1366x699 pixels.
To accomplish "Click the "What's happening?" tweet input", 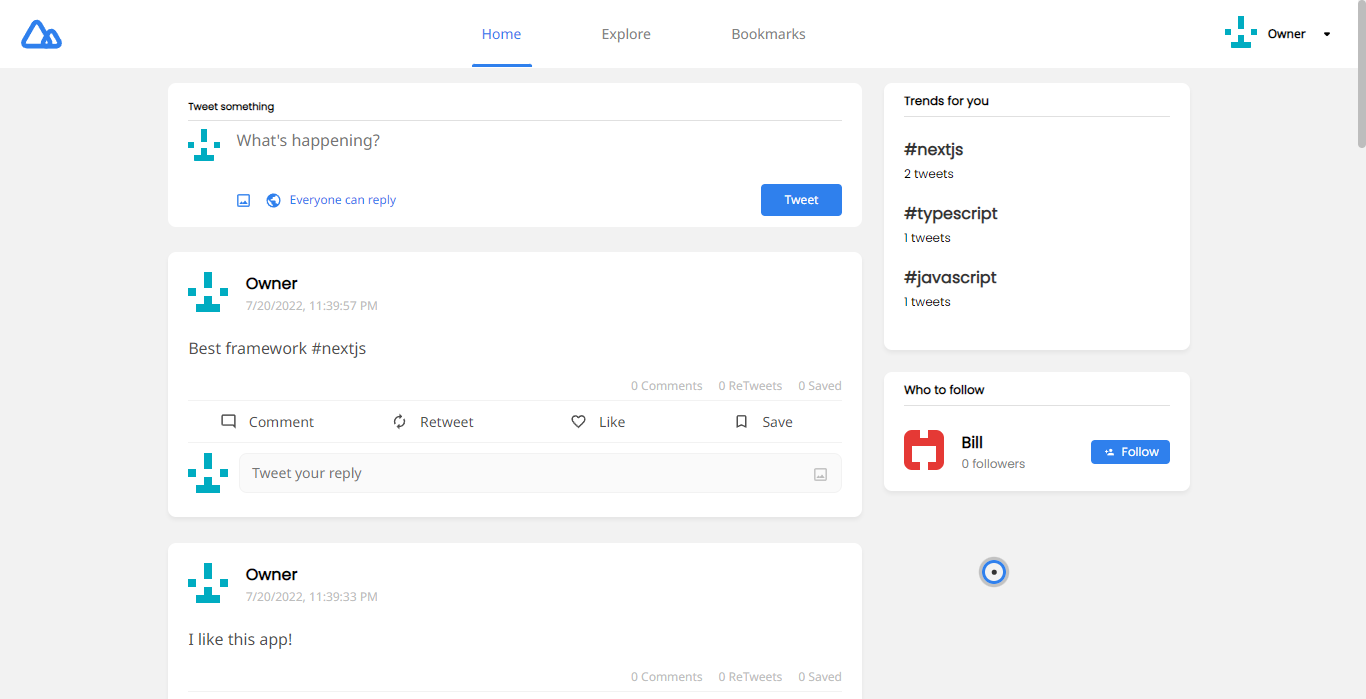I will point(539,141).
